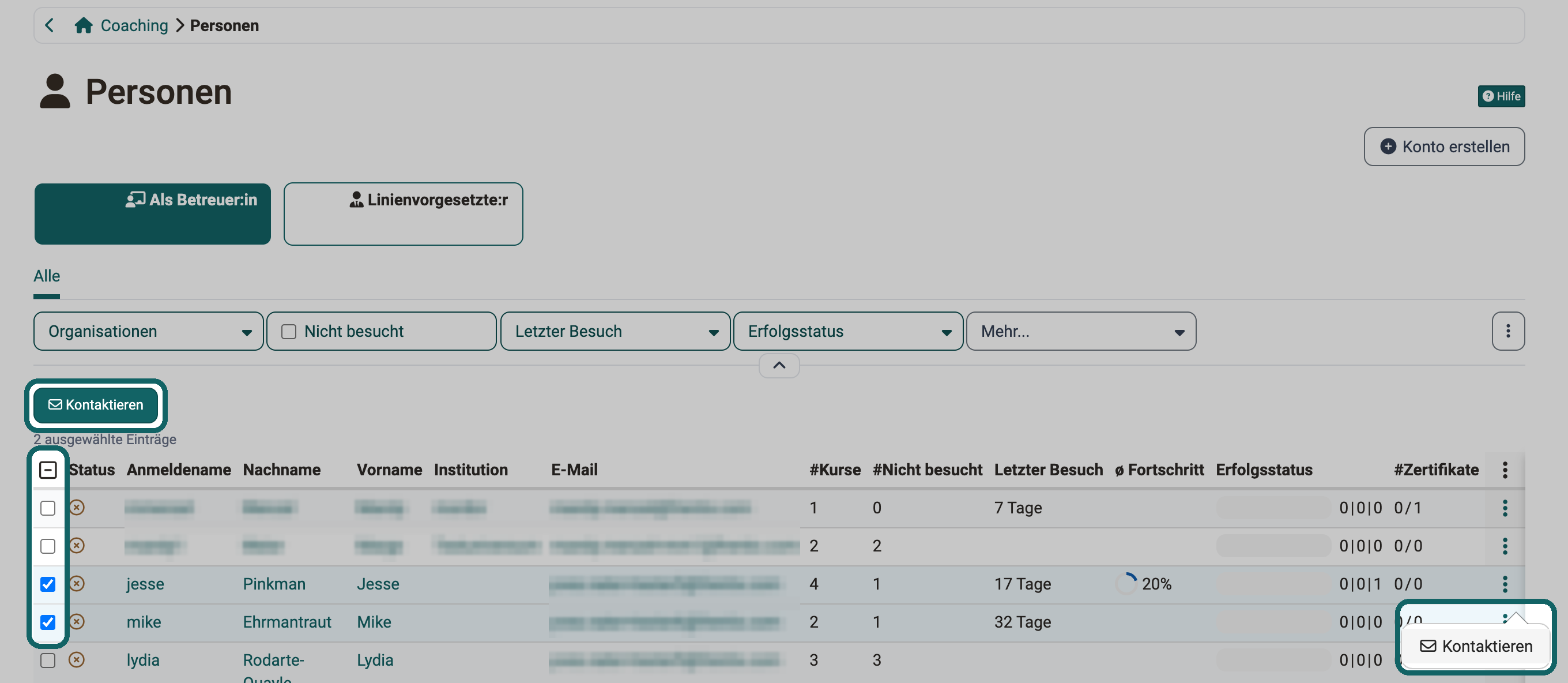Open the jesse login name link
This screenshot has height=683, width=1568.
click(145, 584)
